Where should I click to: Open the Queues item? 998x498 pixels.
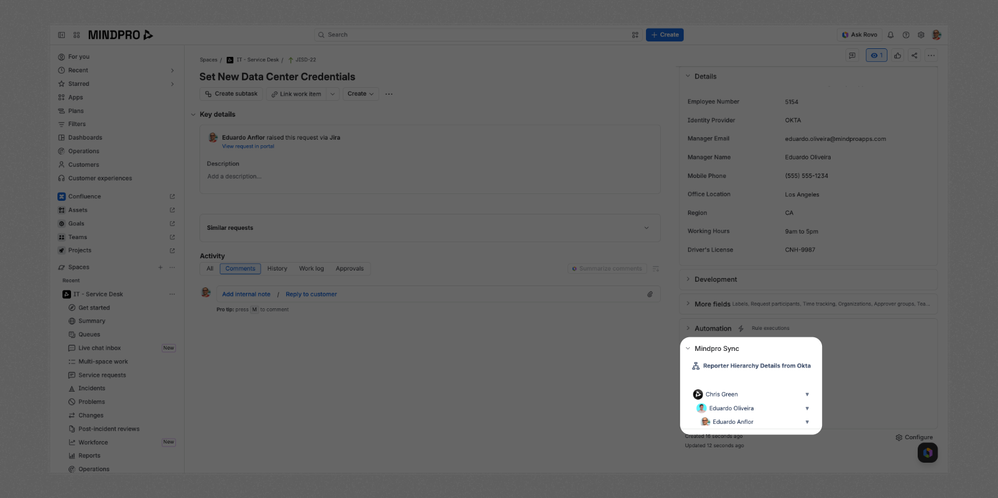coord(88,334)
